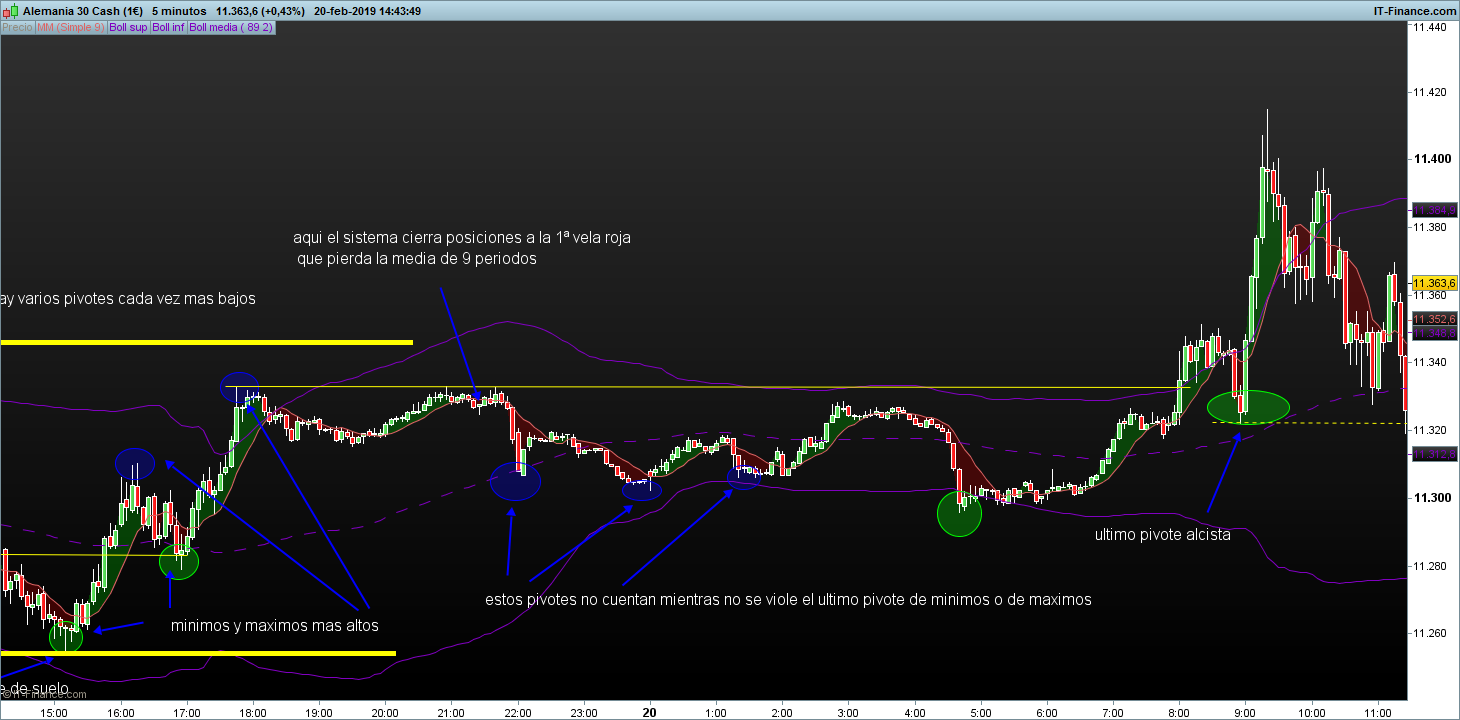1460x720 pixels.
Task: Click the 11.363,6 (+0,43%) quote in title
Action: (262, 10)
